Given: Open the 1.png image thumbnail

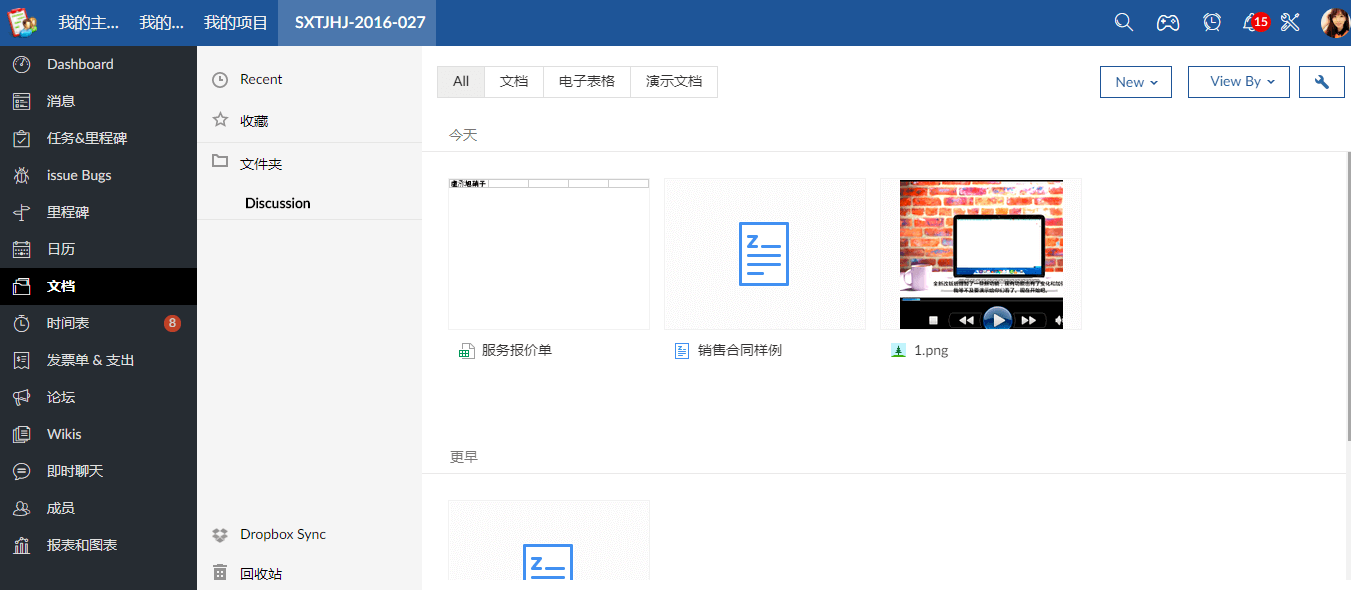Looking at the screenshot, I should (980, 254).
